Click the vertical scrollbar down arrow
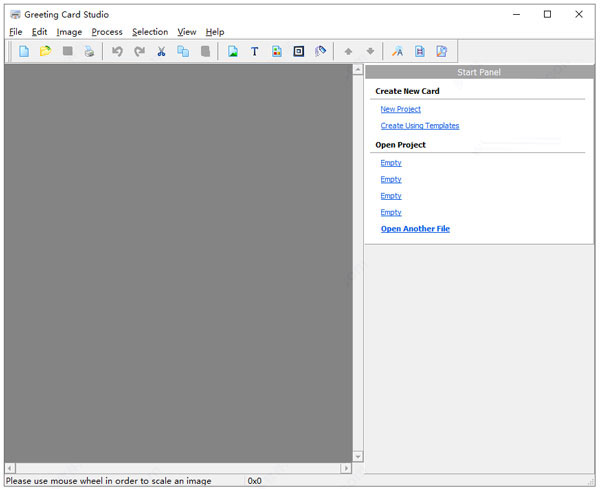The width and height of the screenshot is (600, 489). pyautogui.click(x=358, y=456)
